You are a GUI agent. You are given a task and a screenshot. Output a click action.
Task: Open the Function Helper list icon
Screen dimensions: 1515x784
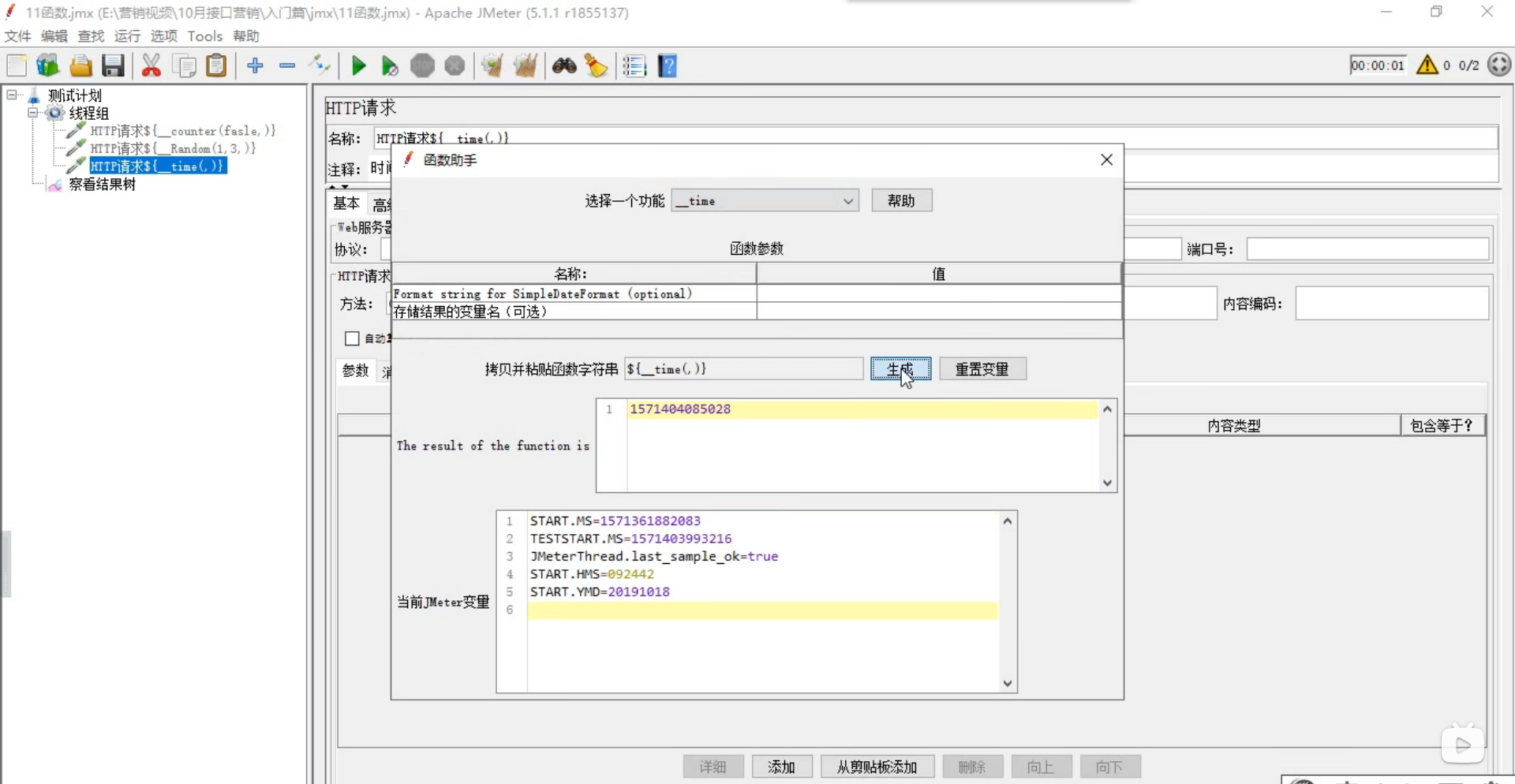634,65
